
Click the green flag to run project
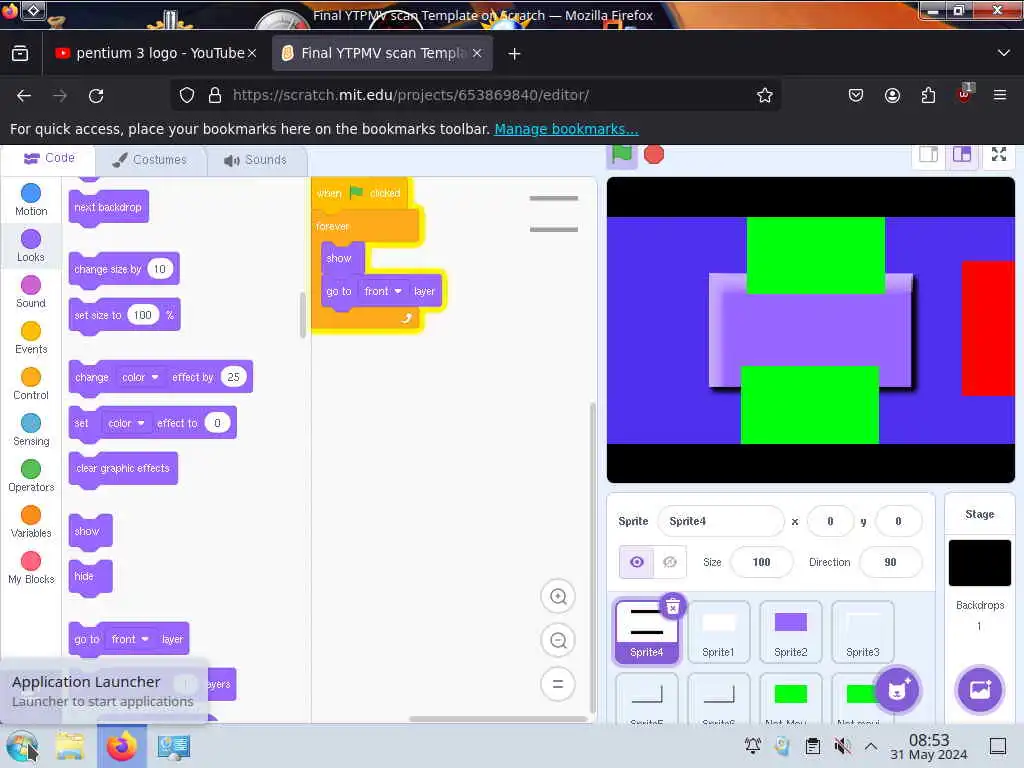(621, 155)
